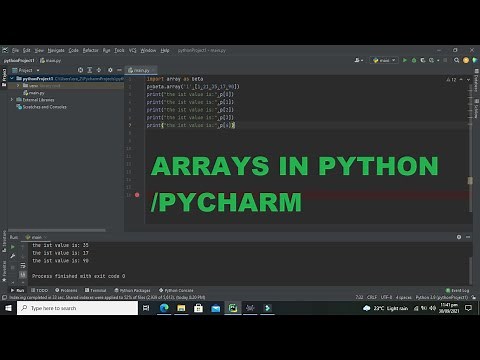The width and height of the screenshot is (480, 360).
Task: Switch to main.py editor tab
Action: coord(141,70)
